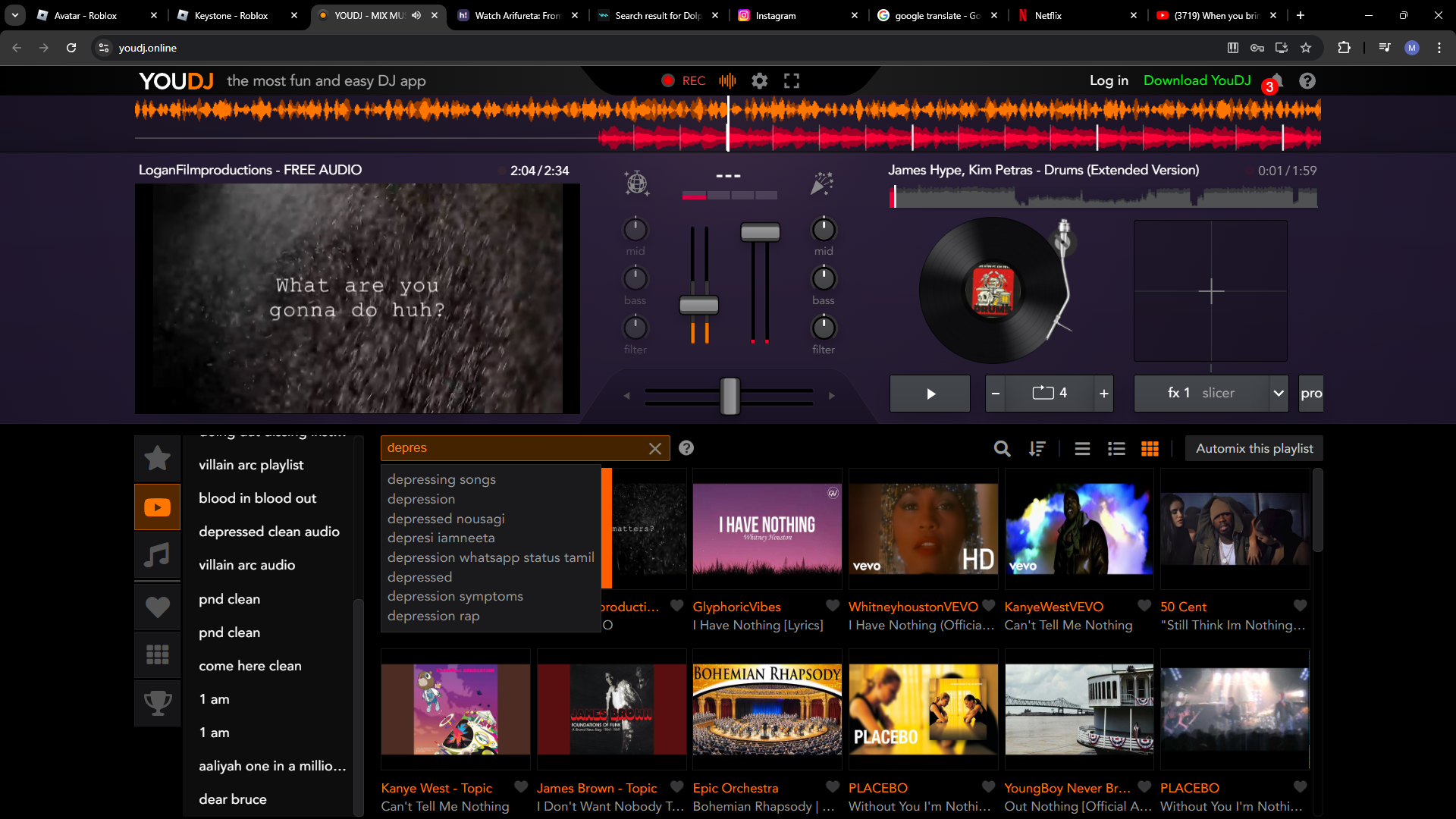
Task: Open the favorites star sidebar tab
Action: pyautogui.click(x=158, y=458)
